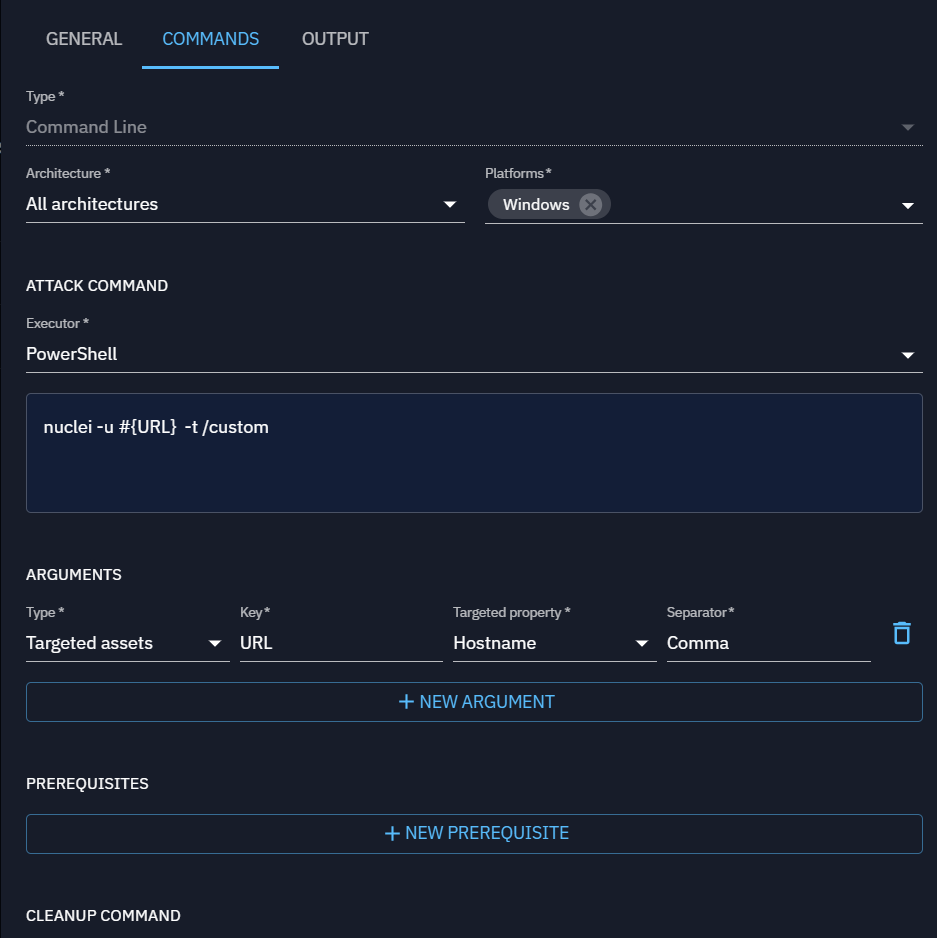The image size is (937, 938).
Task: Switch to the Output tab
Action: pos(335,39)
